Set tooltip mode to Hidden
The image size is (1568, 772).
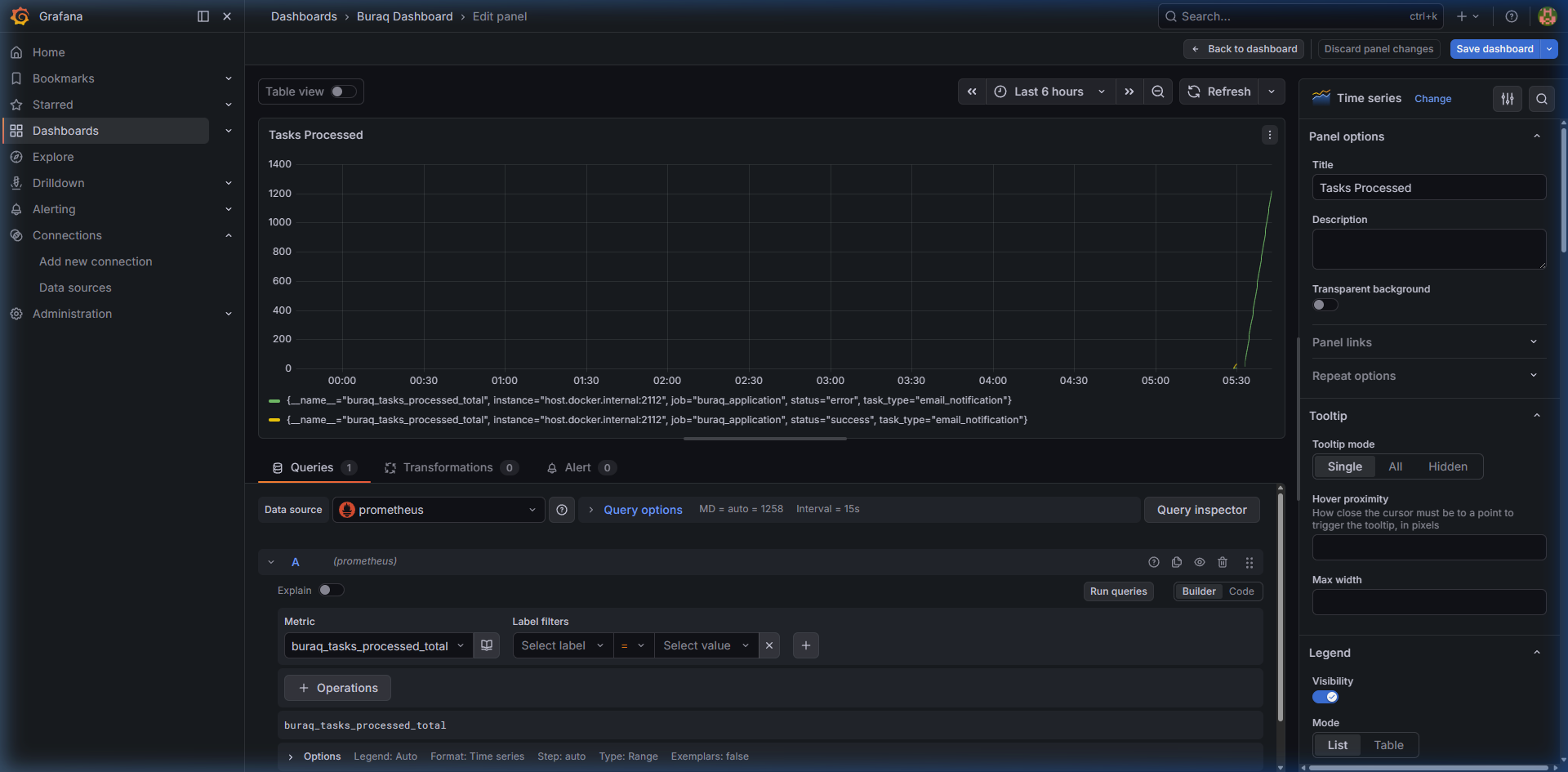[x=1448, y=466]
